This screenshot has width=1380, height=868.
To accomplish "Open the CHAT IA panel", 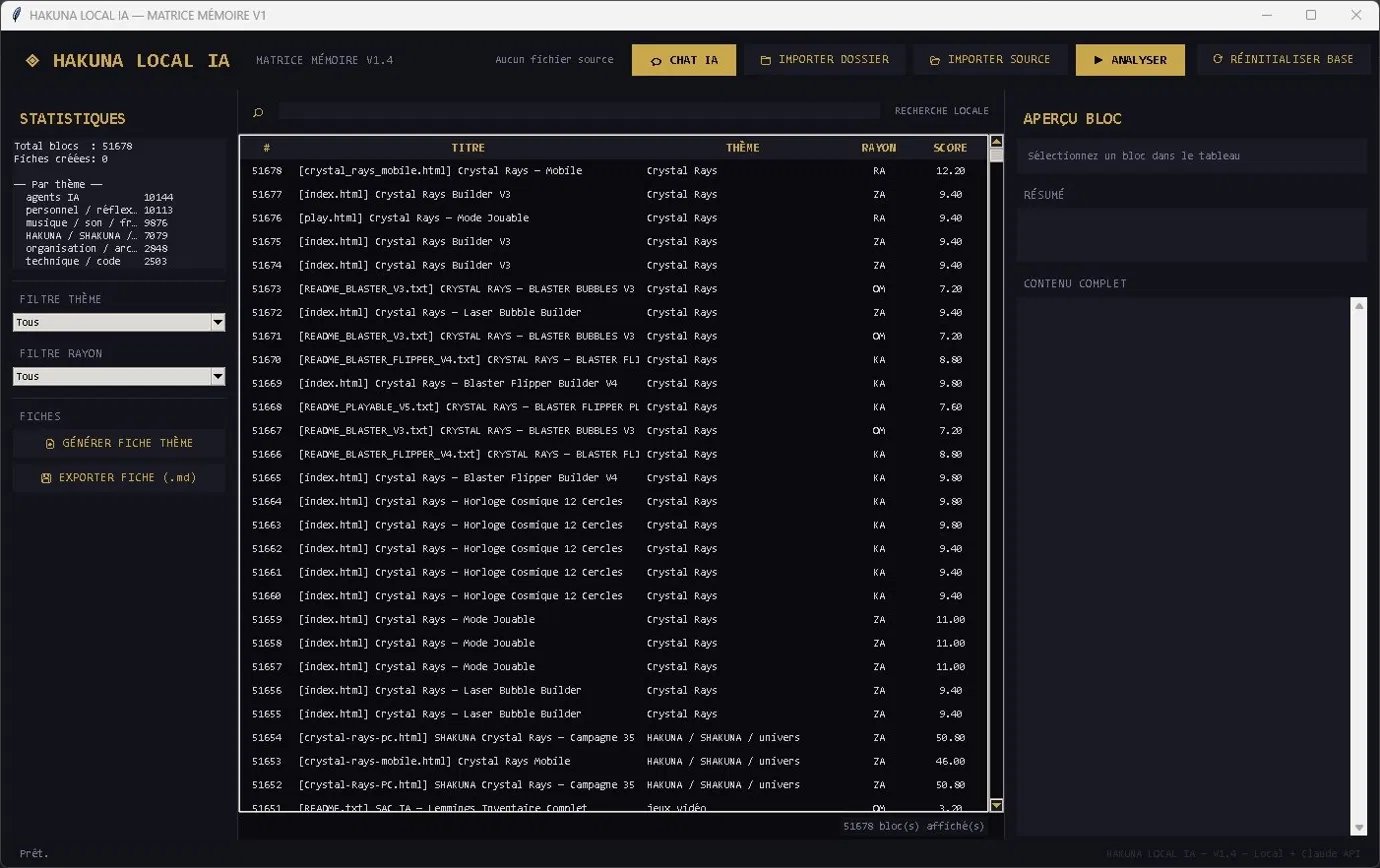I will [684, 60].
